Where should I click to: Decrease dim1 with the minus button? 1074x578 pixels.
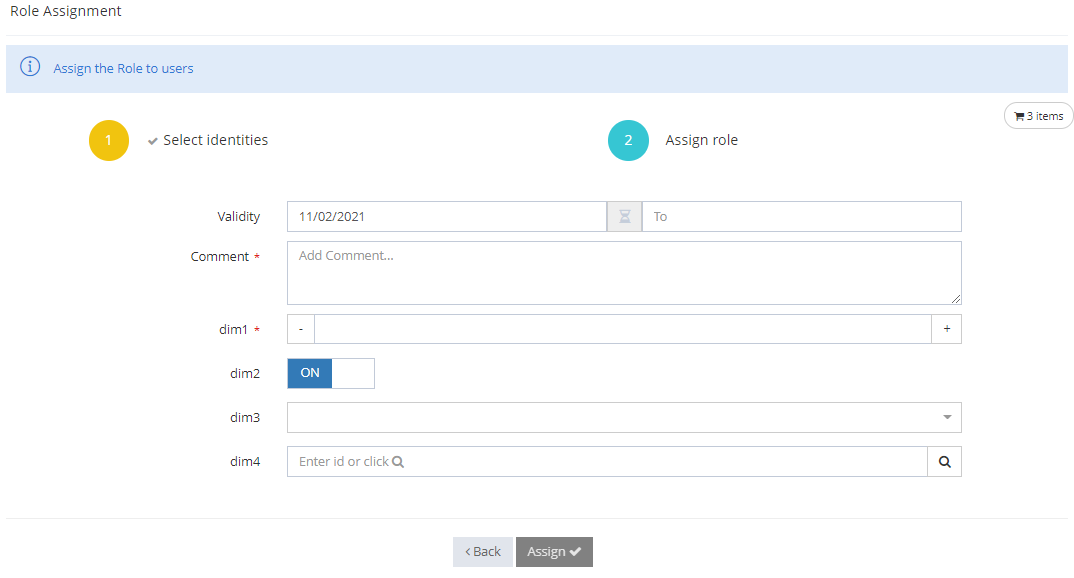point(301,329)
